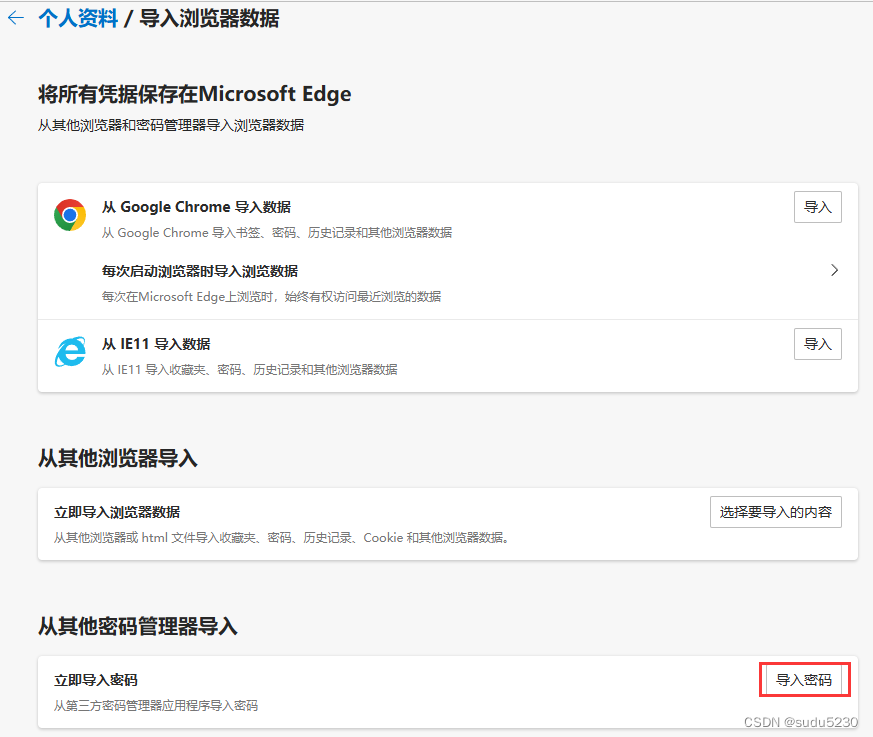Go back using the left arrow icon
The image size is (873, 737).
click(x=16, y=18)
